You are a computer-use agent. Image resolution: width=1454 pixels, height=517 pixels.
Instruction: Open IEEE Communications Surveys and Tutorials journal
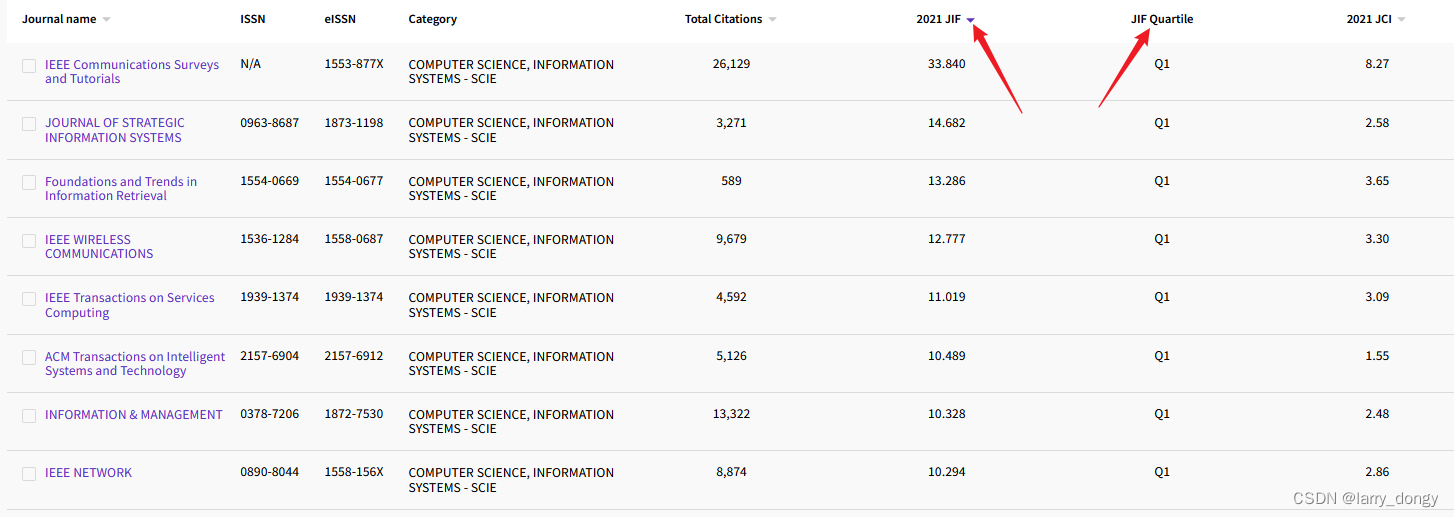(x=132, y=72)
